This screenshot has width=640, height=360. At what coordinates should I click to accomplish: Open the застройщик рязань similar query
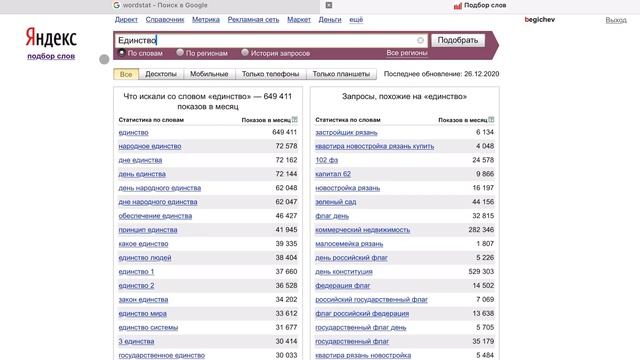pos(346,132)
